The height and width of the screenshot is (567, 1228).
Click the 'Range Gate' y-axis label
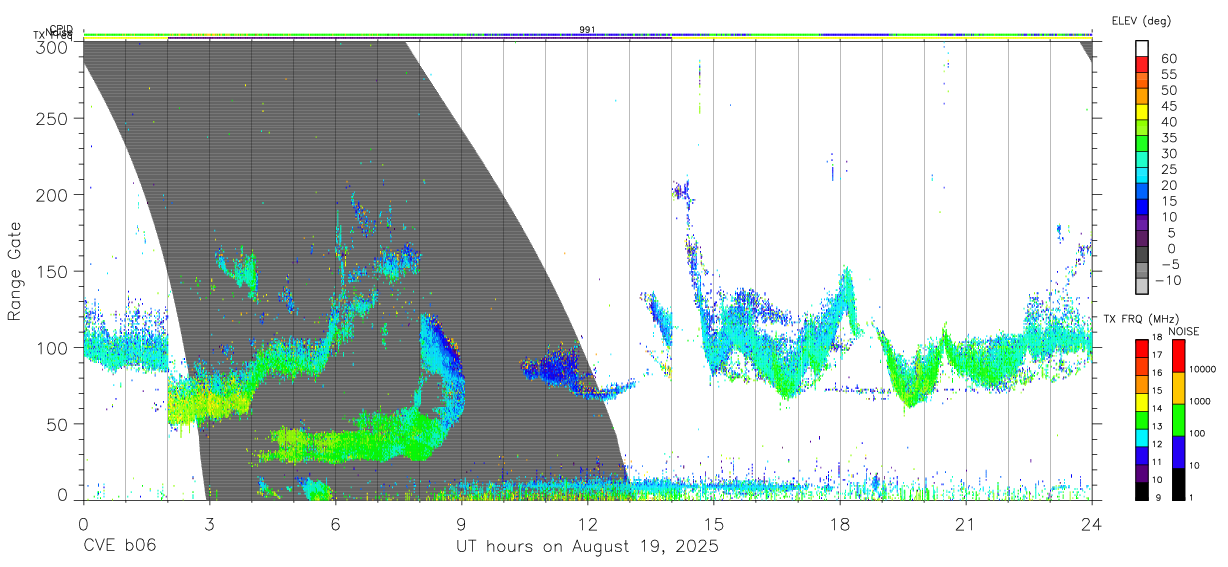16,271
